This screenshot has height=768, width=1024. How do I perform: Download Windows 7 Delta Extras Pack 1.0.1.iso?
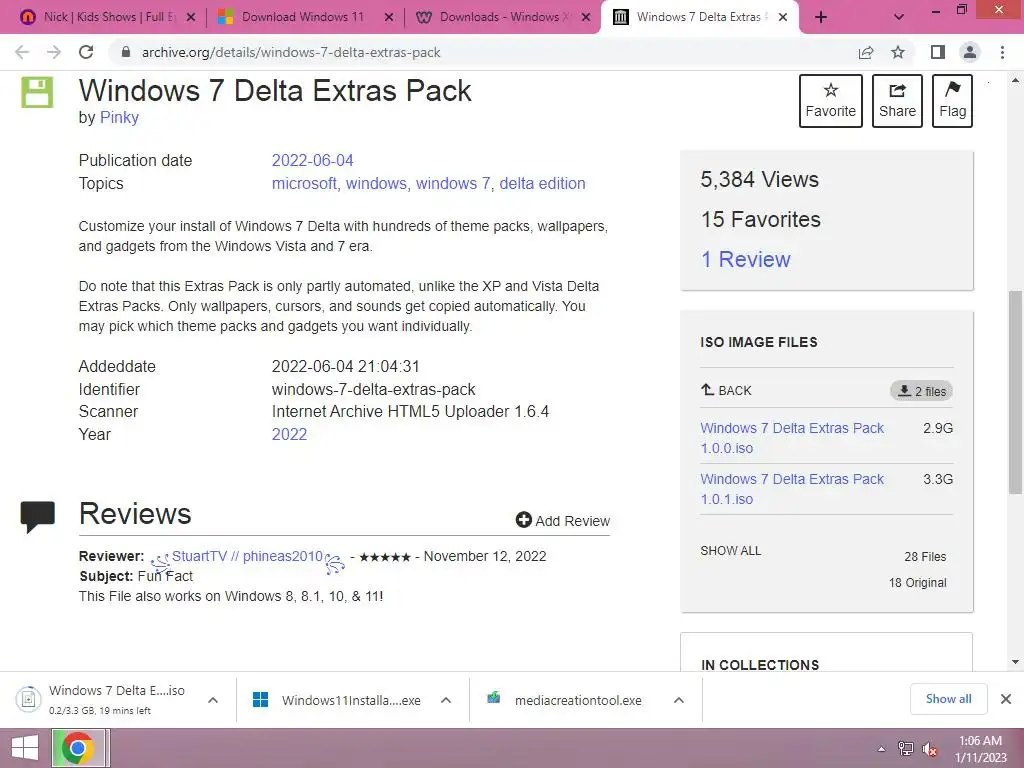coord(792,489)
